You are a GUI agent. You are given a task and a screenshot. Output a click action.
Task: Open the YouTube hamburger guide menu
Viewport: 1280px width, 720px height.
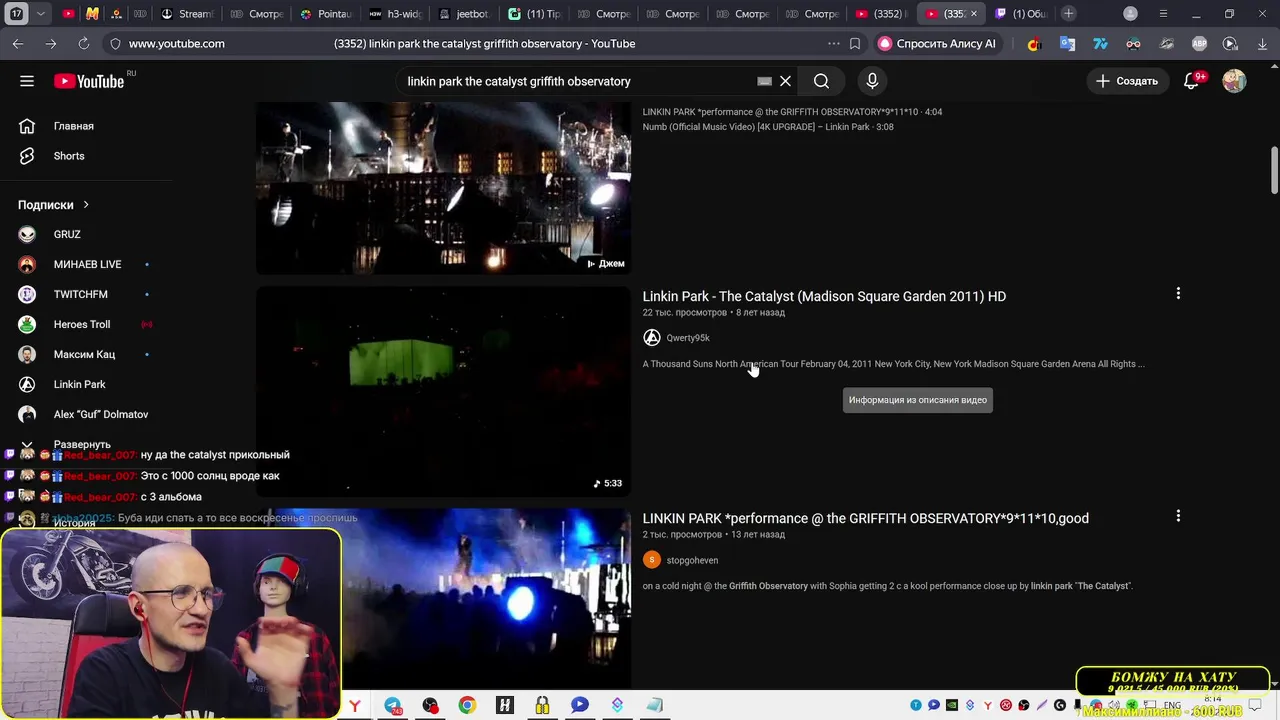tap(27, 81)
